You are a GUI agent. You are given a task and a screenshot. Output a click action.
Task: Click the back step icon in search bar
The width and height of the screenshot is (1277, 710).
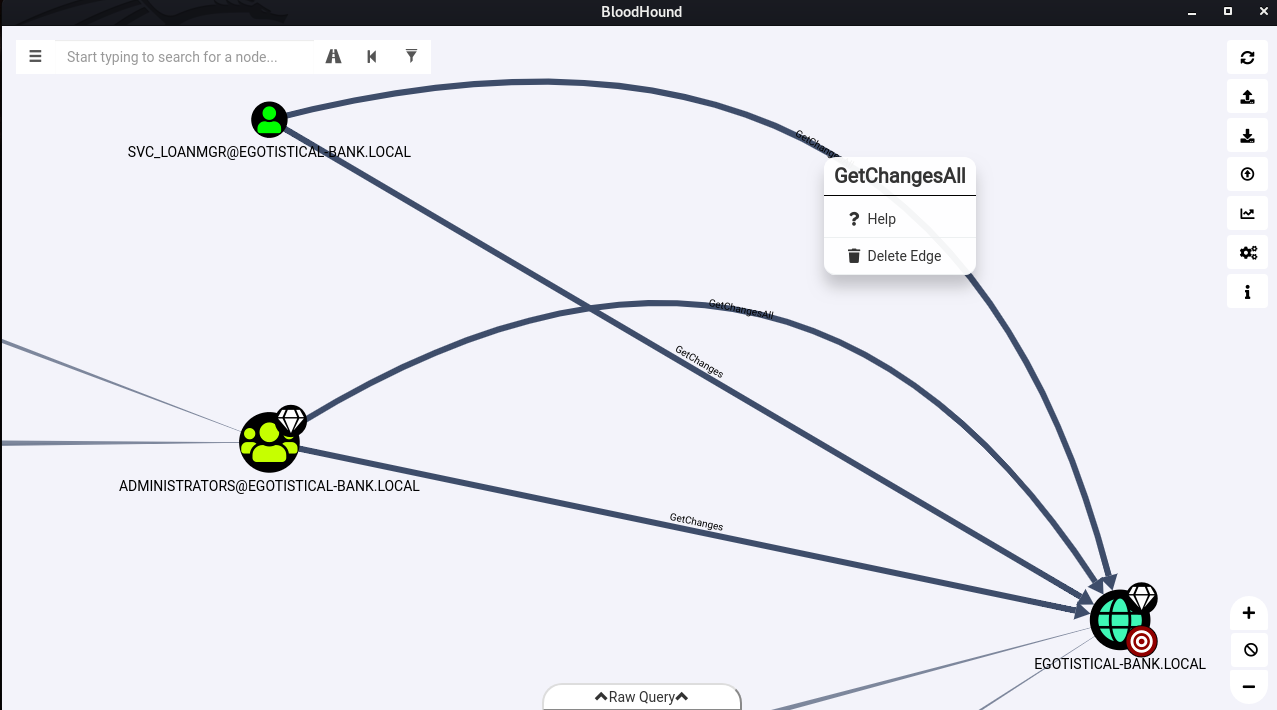[372, 57]
